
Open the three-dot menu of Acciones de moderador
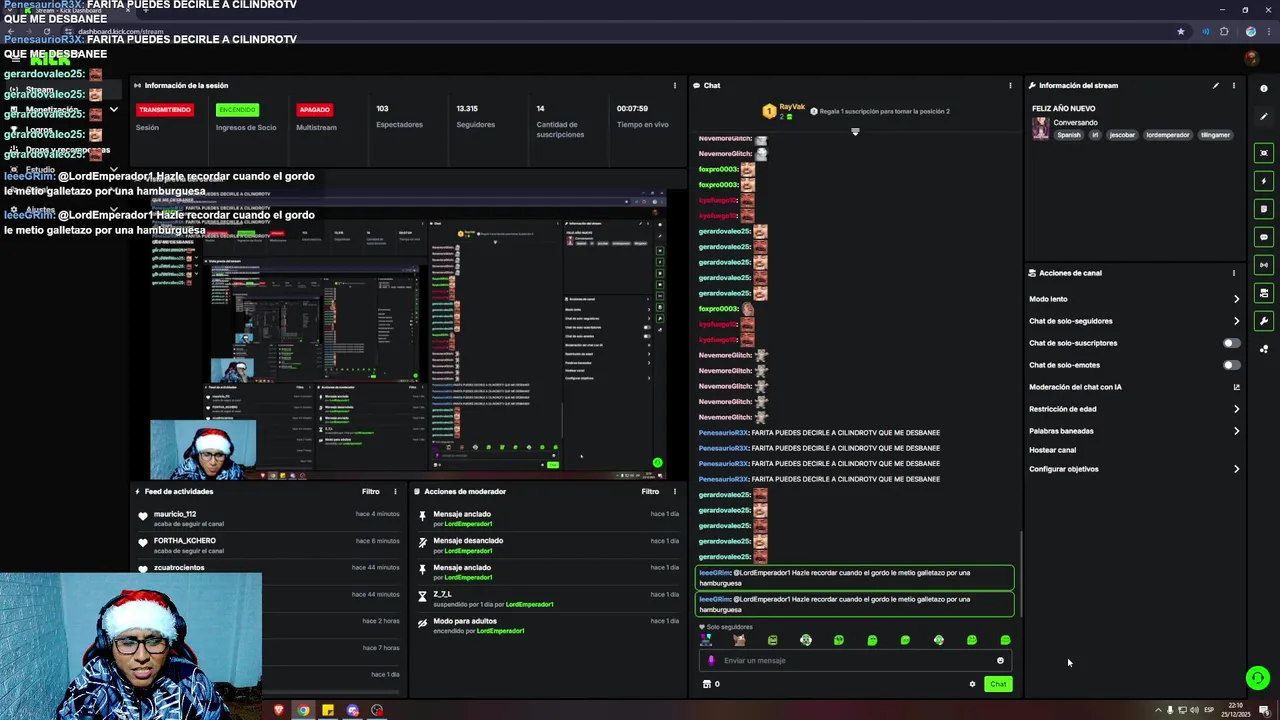coord(674,491)
